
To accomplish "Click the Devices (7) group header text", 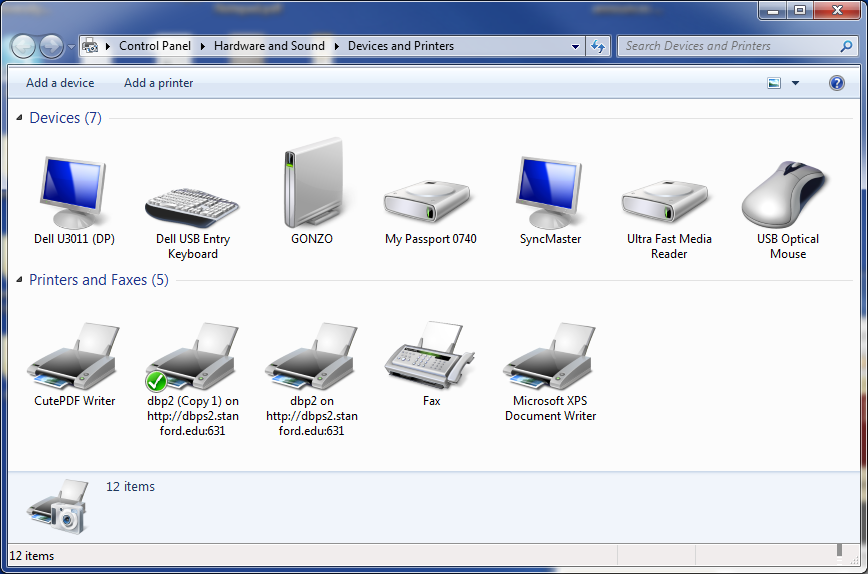I will click(x=65, y=118).
